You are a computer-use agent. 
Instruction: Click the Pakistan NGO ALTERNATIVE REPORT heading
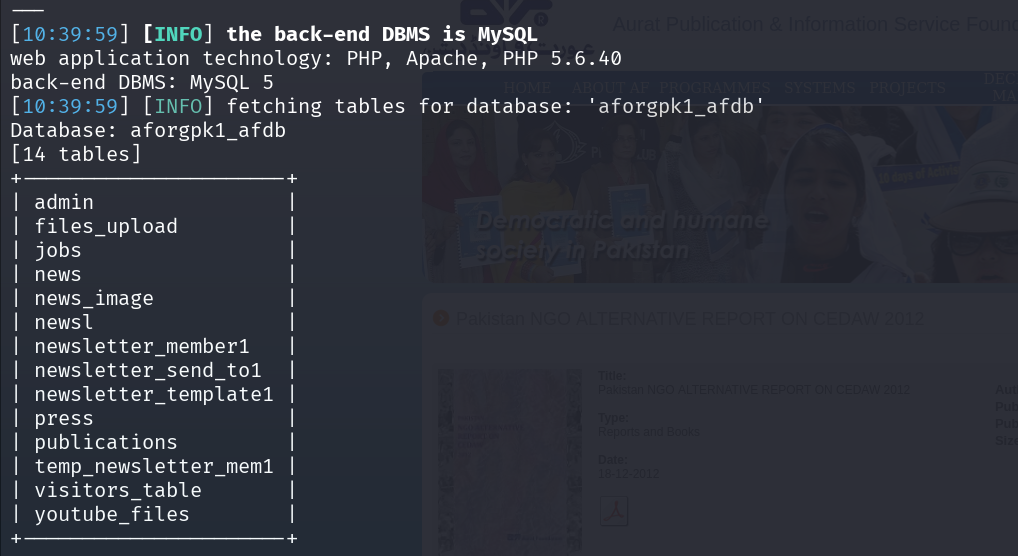[x=690, y=319]
